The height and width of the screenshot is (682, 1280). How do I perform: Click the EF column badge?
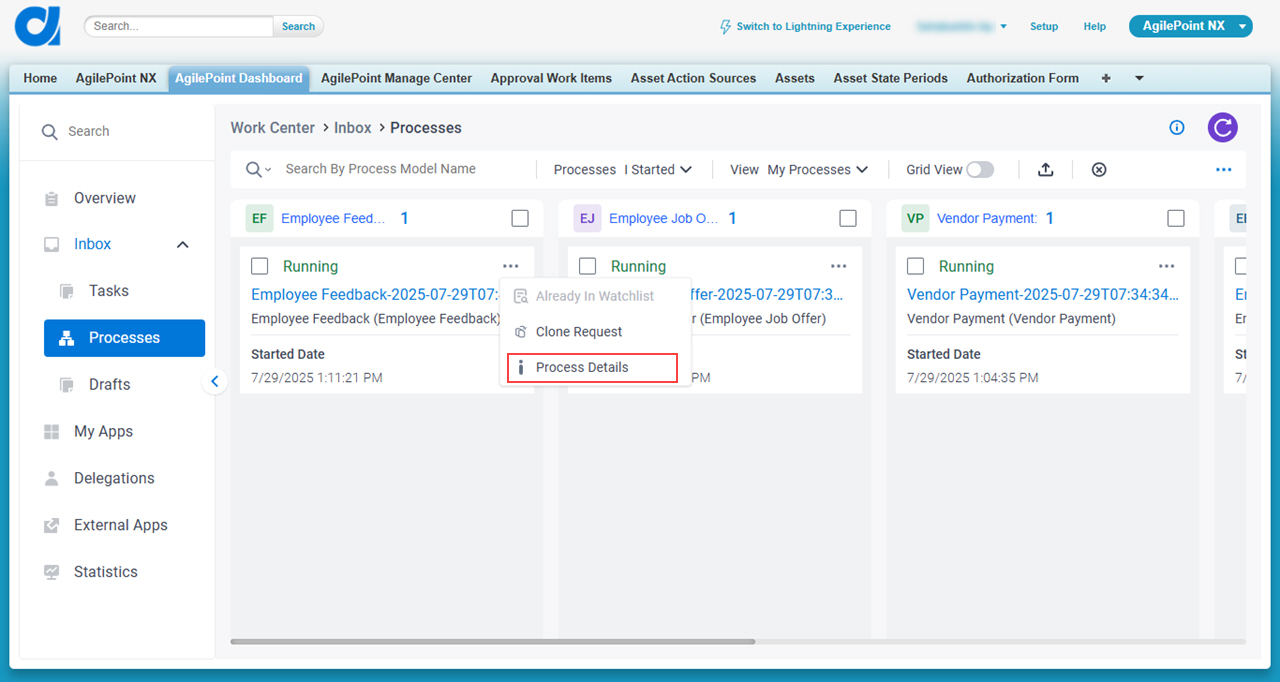point(259,218)
